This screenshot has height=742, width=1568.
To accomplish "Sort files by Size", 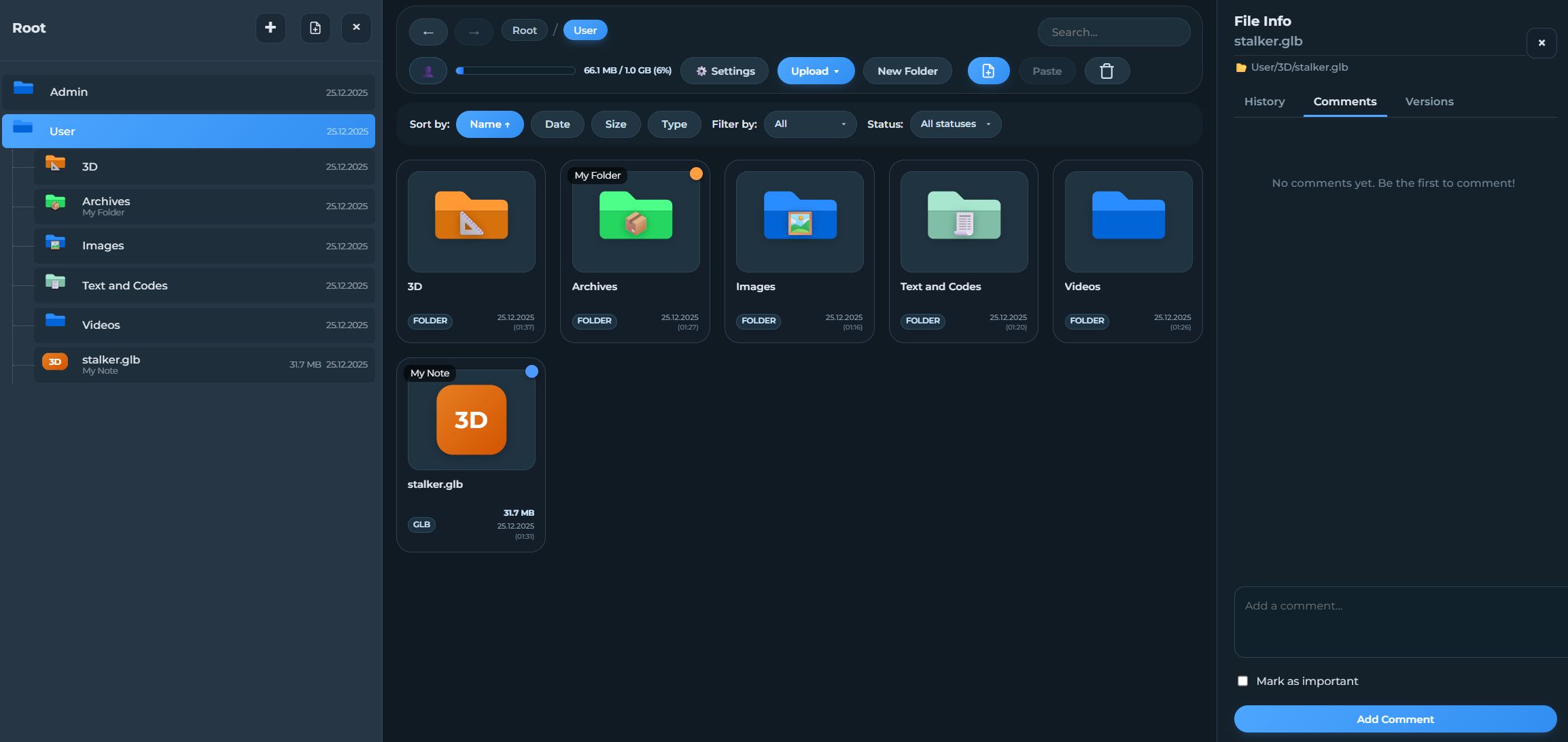I will click(x=615, y=124).
